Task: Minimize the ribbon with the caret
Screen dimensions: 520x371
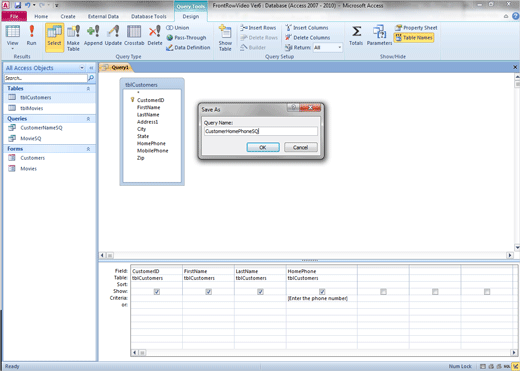Action: (506, 16)
